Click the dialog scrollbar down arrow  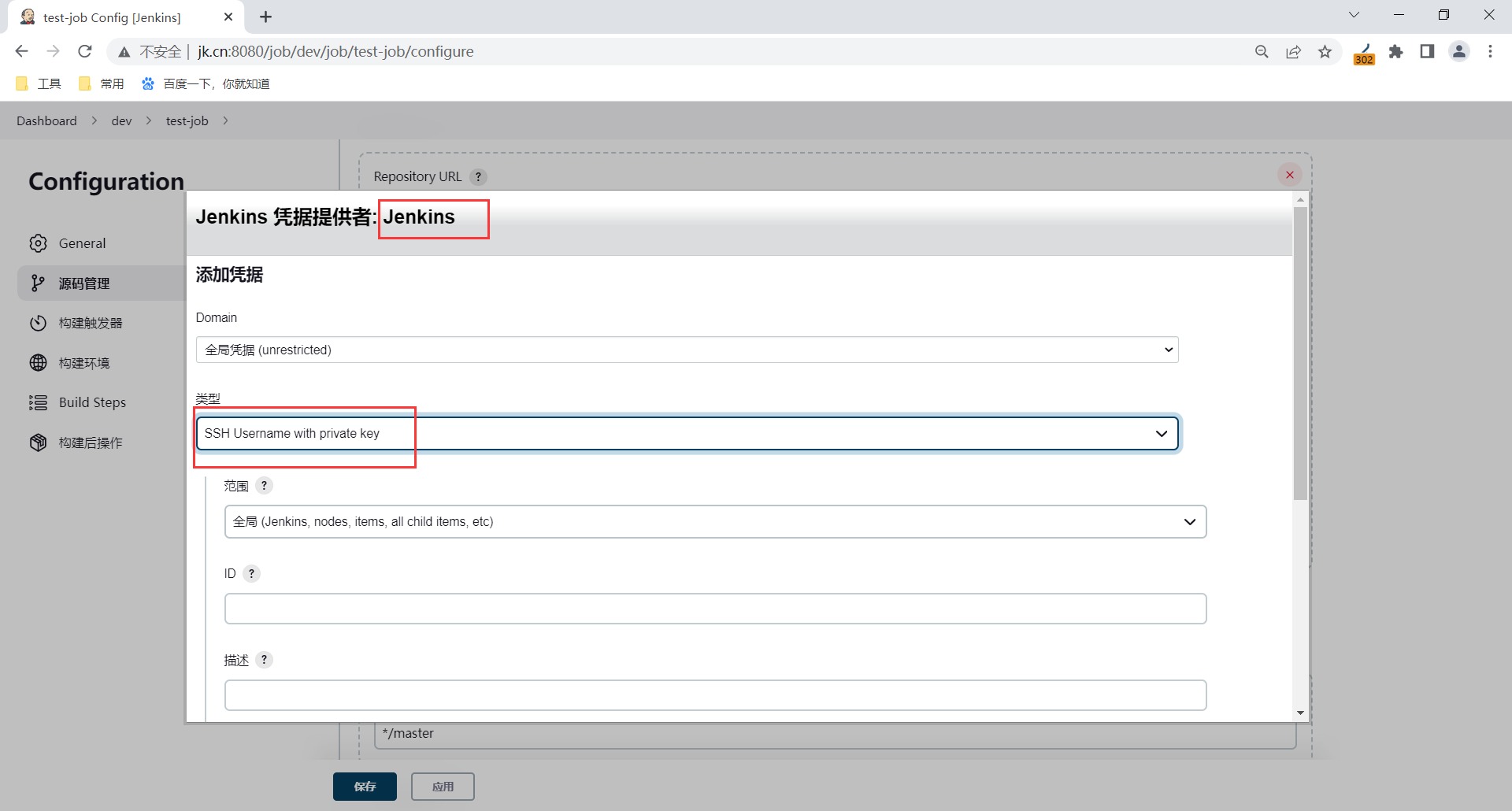click(x=1300, y=713)
